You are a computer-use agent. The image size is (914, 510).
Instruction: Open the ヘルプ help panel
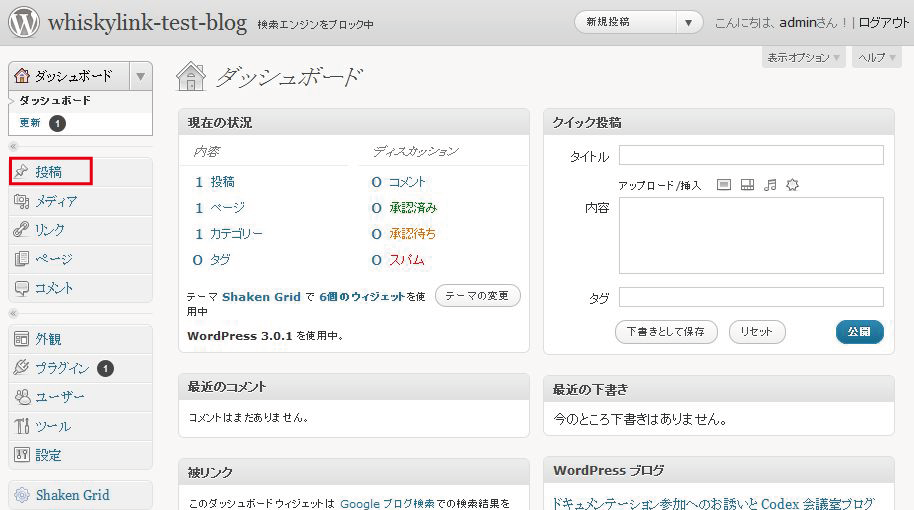876,57
